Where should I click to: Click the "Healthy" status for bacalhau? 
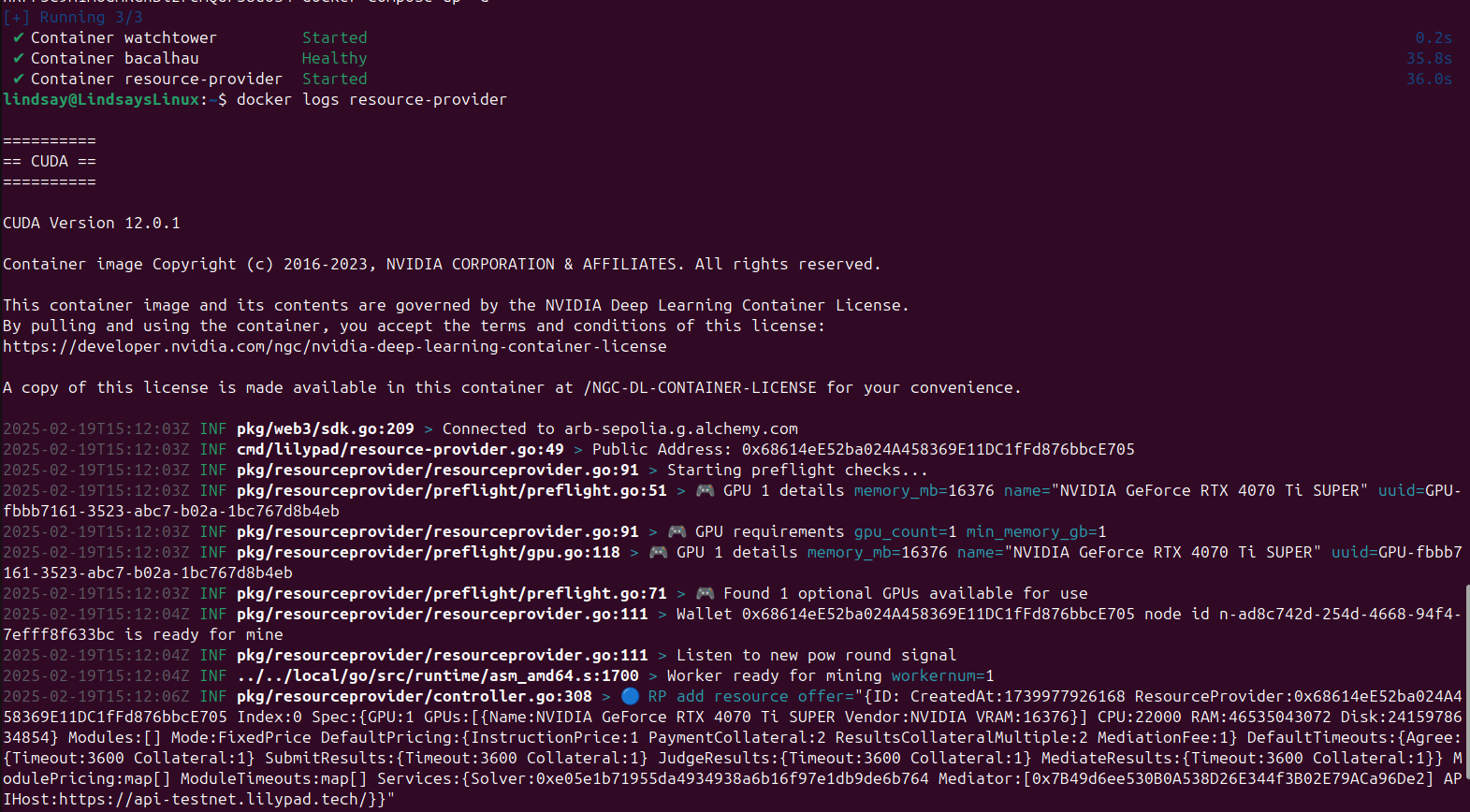pyautogui.click(x=334, y=58)
